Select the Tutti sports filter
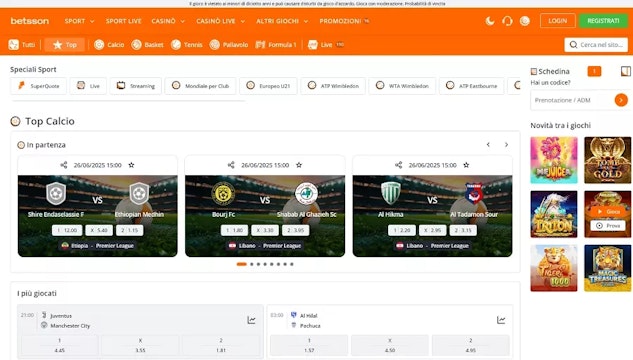This screenshot has width=633, height=360. [x=22, y=45]
